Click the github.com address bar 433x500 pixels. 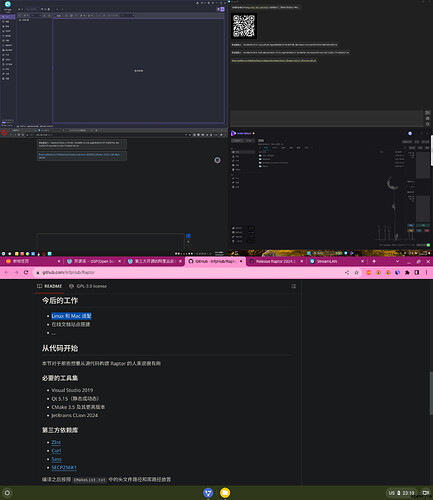pyautogui.click(x=190, y=272)
